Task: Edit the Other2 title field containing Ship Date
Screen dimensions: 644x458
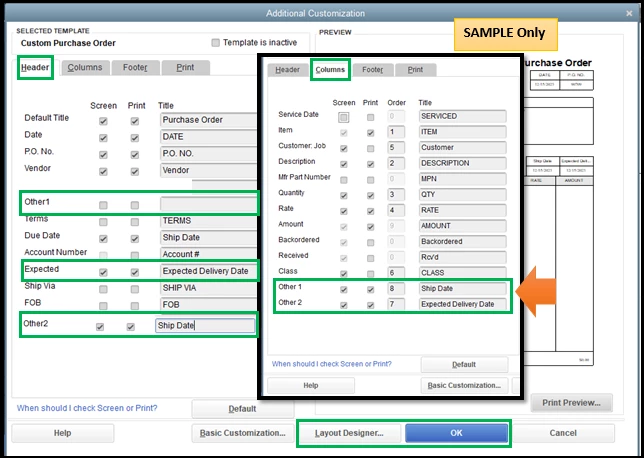Action: pos(205,325)
